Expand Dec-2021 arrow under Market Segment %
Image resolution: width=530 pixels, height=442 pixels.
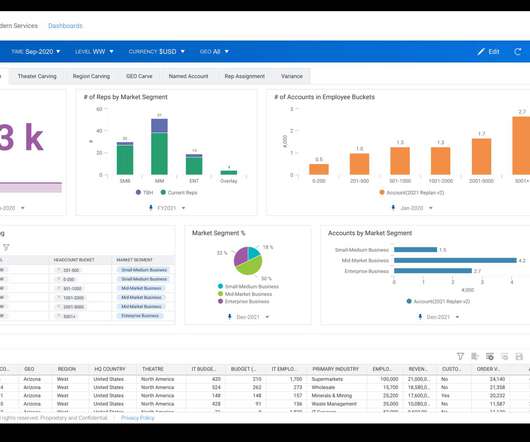(267, 317)
